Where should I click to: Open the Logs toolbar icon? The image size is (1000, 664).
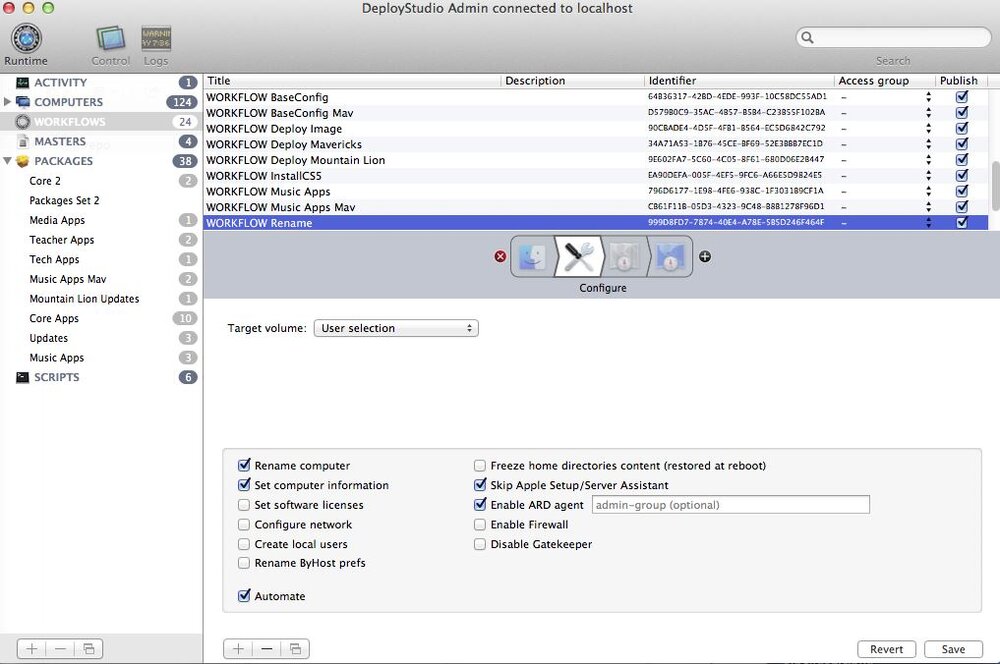(156, 39)
